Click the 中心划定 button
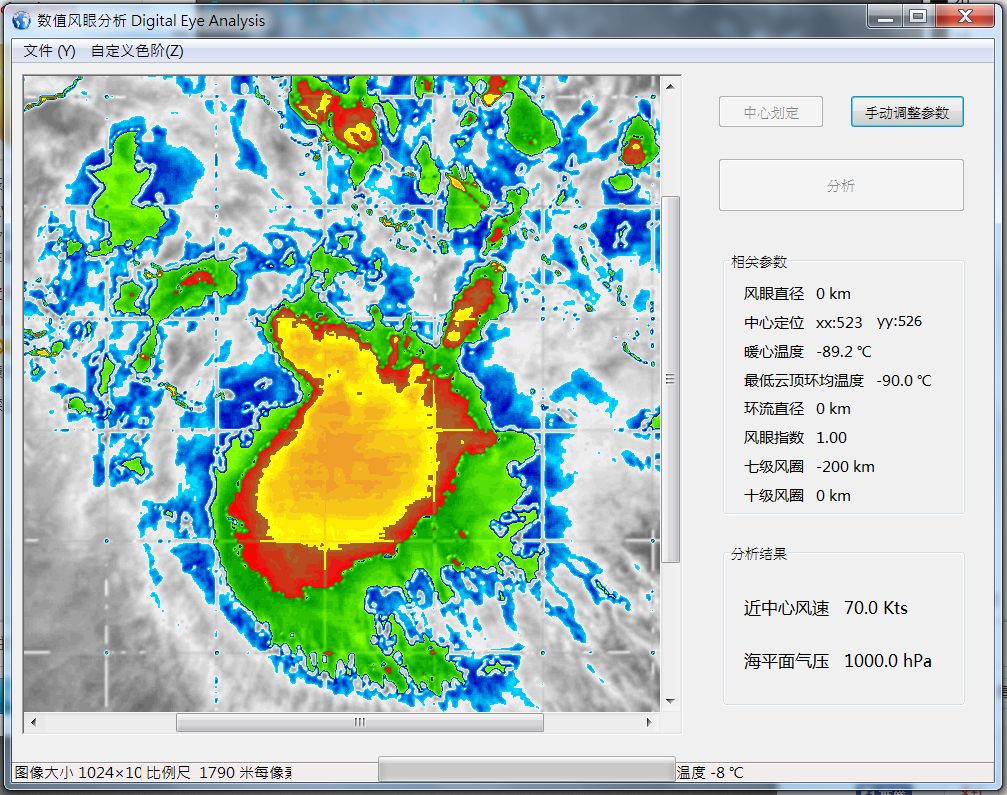Image resolution: width=1007 pixels, height=795 pixels. tap(771, 113)
